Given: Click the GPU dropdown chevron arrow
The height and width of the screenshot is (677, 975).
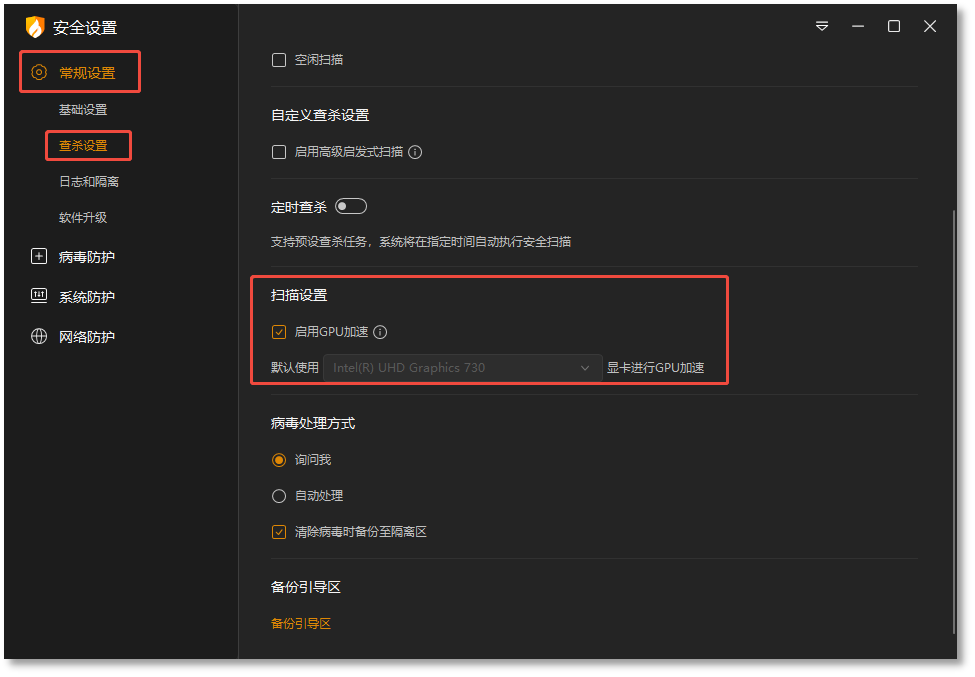Looking at the screenshot, I should point(585,368).
